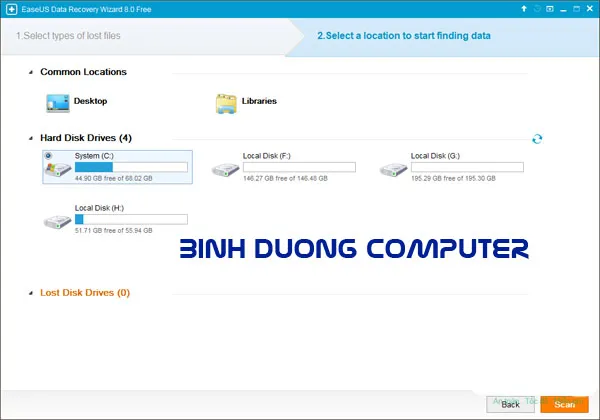The width and height of the screenshot is (600, 420).
Task: Click the System (C:) Windows drive icon
Action: (58, 169)
